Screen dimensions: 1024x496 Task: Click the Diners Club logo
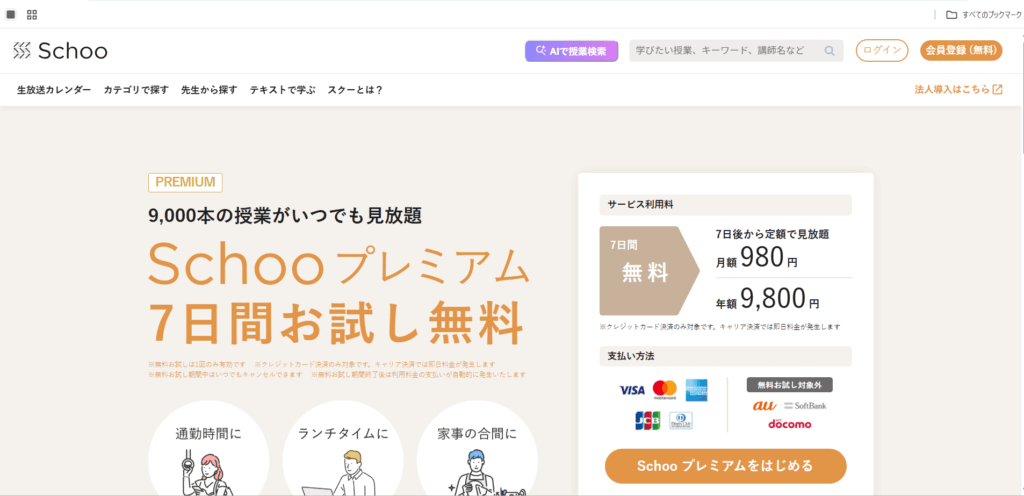click(681, 421)
